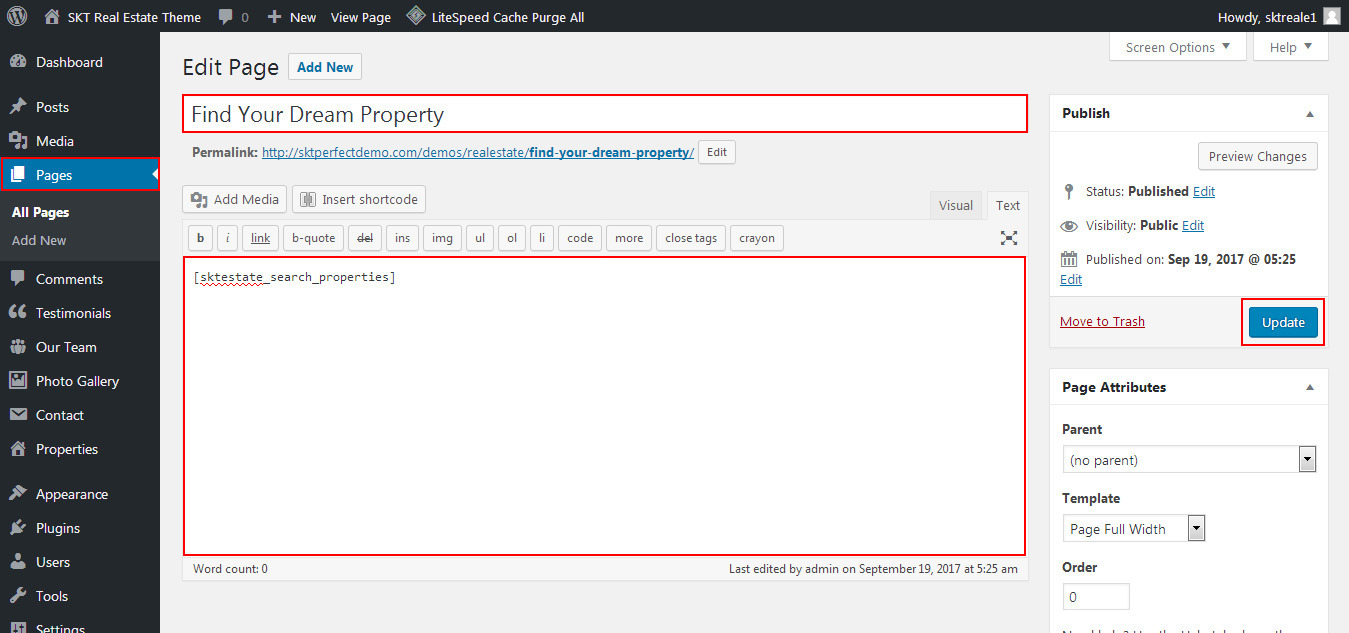
Task: Click the Properties house icon
Action: click(18, 449)
